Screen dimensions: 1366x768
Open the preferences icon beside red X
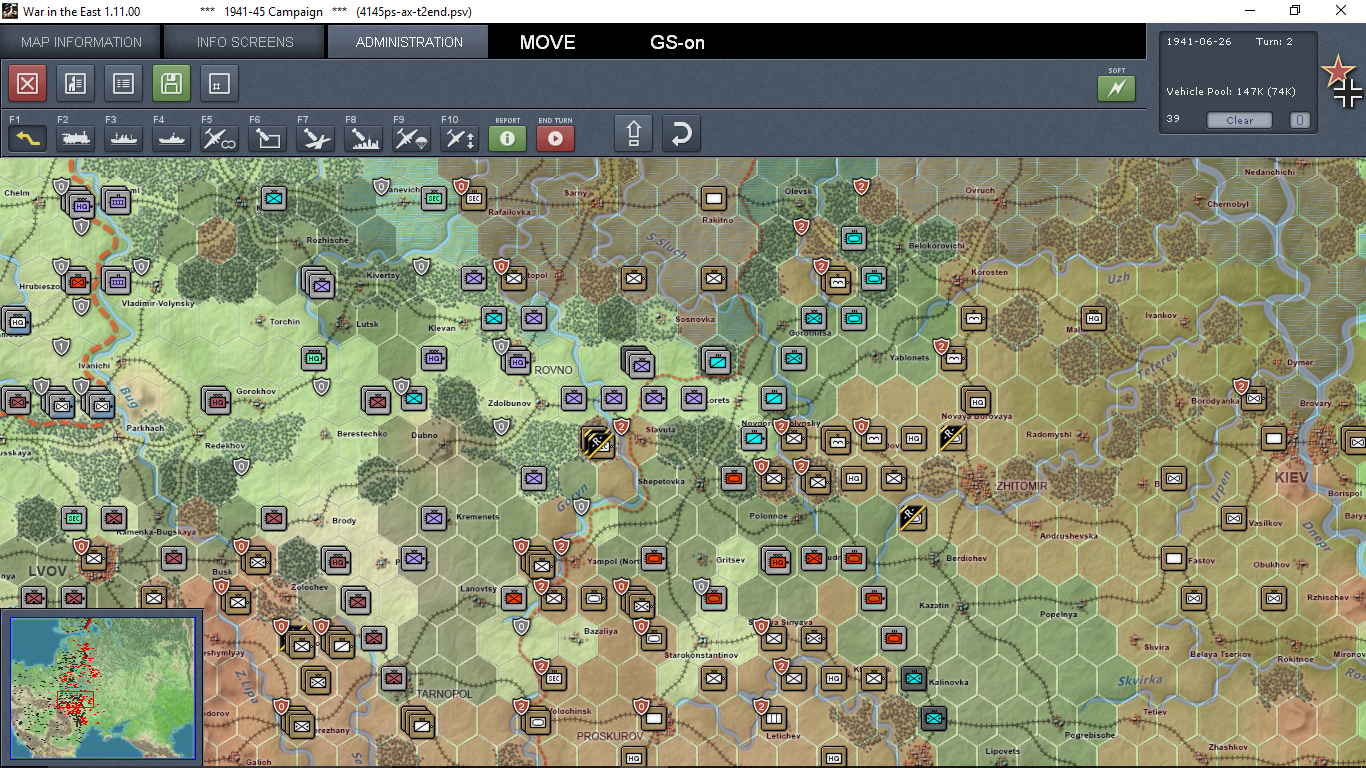[75, 84]
